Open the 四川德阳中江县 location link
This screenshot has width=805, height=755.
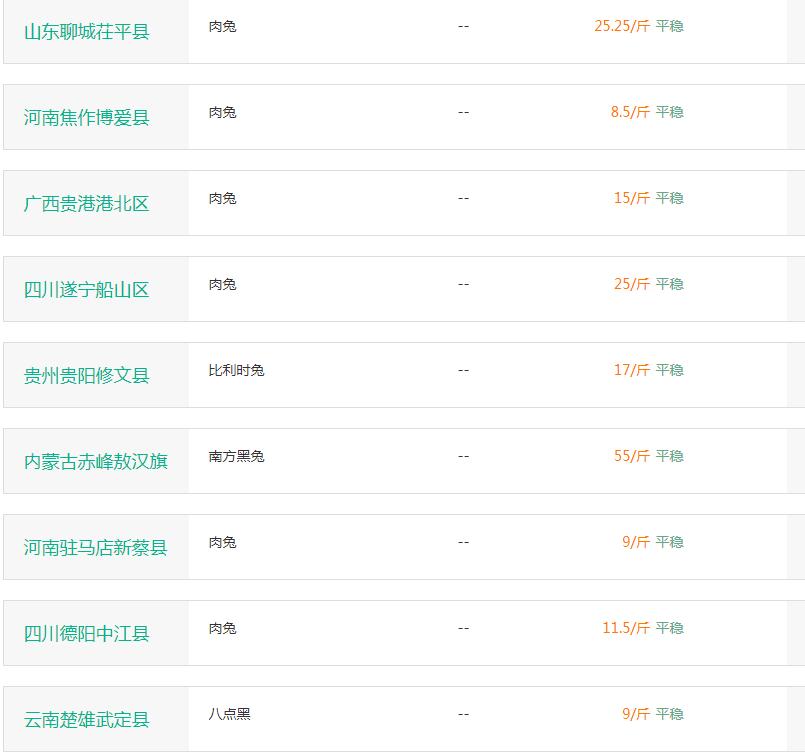[87, 634]
